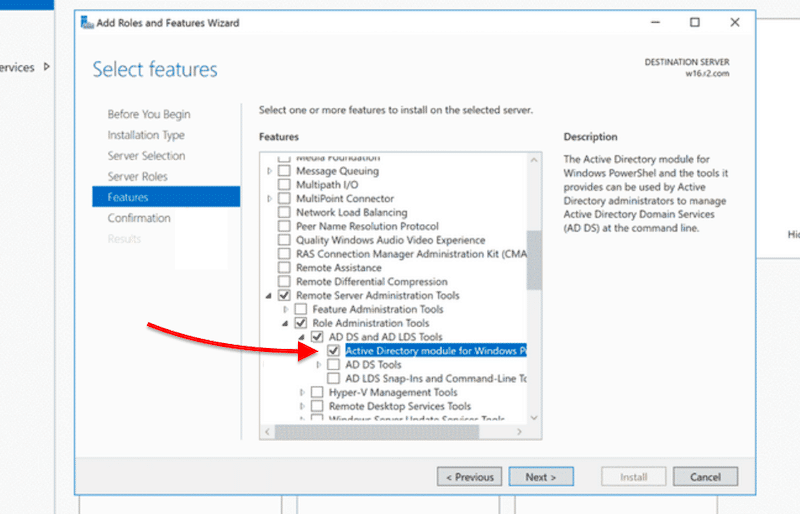Check AD LDS Snap-Ins and Command-Line Tools box

[333, 378]
